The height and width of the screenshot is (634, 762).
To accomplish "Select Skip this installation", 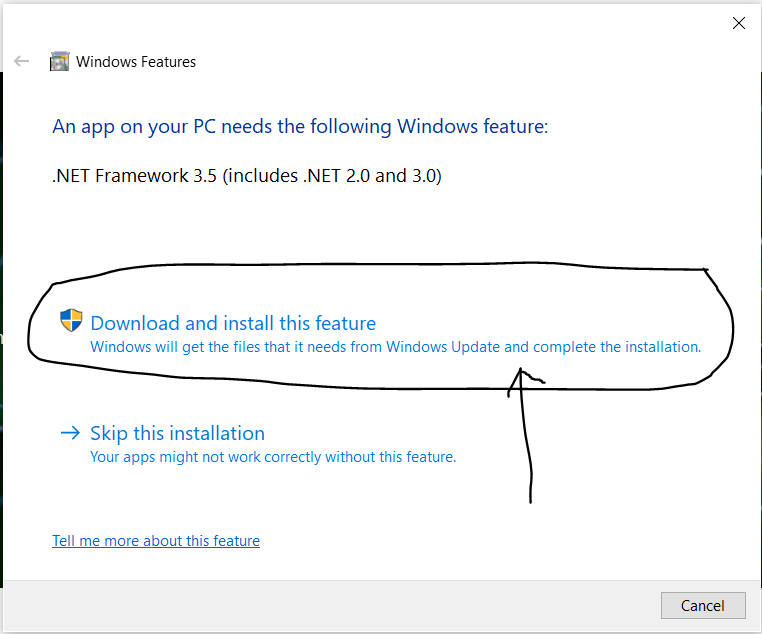I will 177,433.
